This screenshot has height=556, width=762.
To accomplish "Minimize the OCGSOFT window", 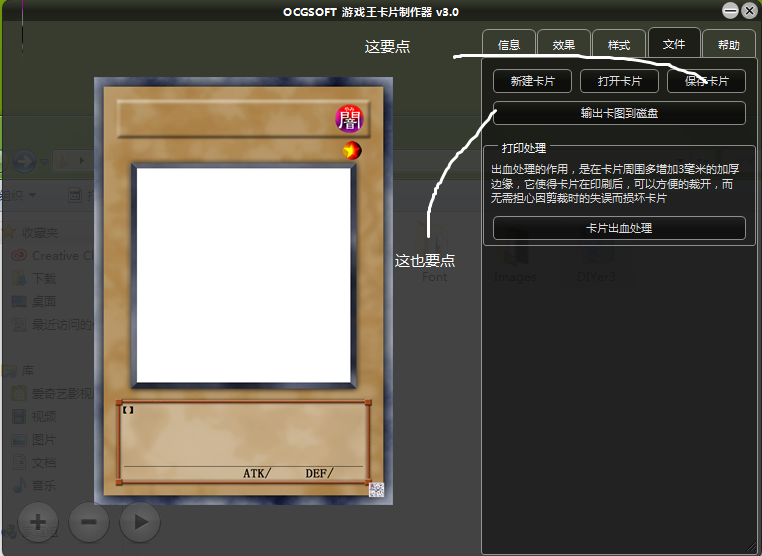I will coord(730,11).
